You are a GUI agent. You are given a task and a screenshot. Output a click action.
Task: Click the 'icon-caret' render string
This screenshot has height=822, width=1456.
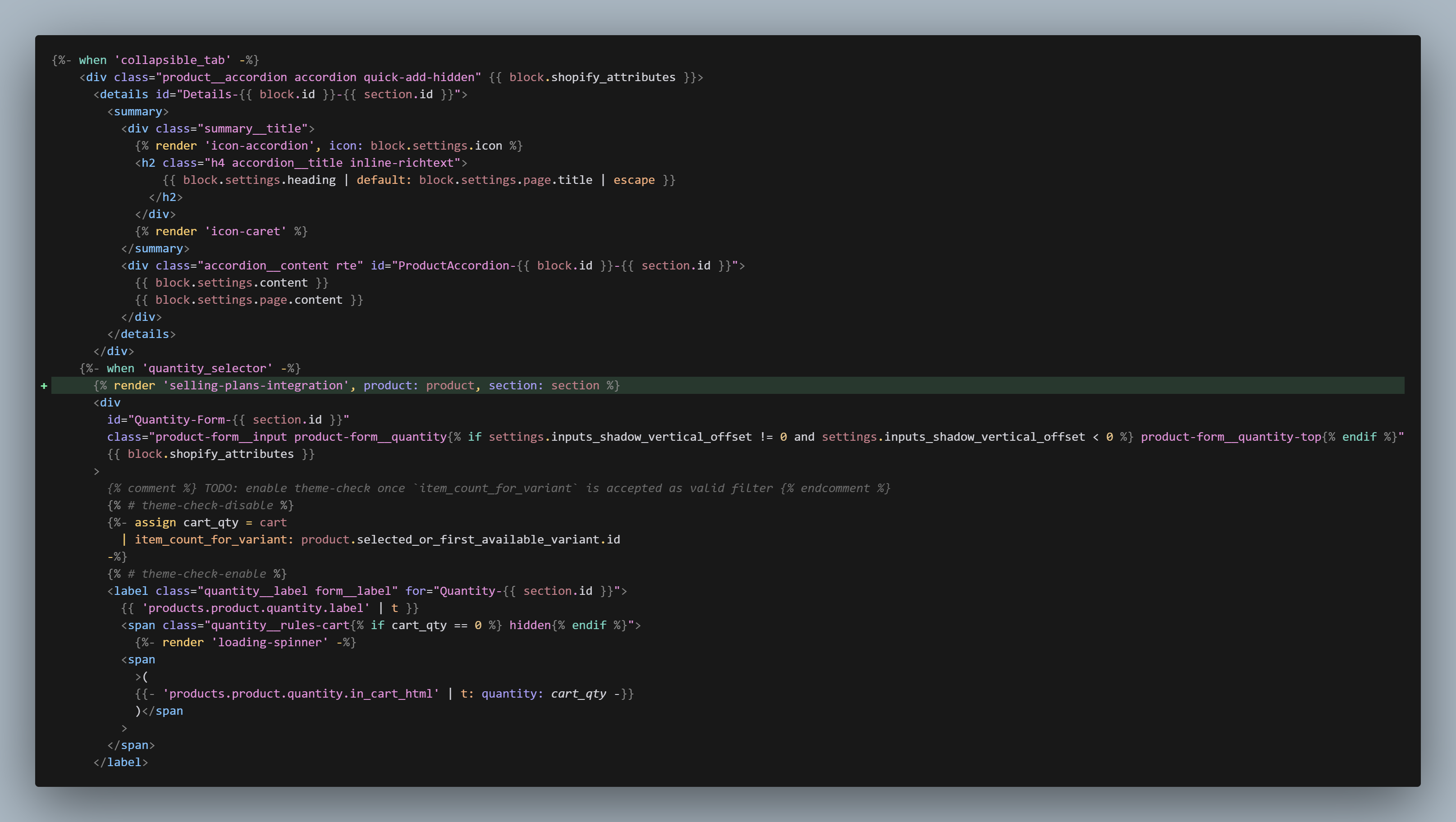(x=245, y=231)
